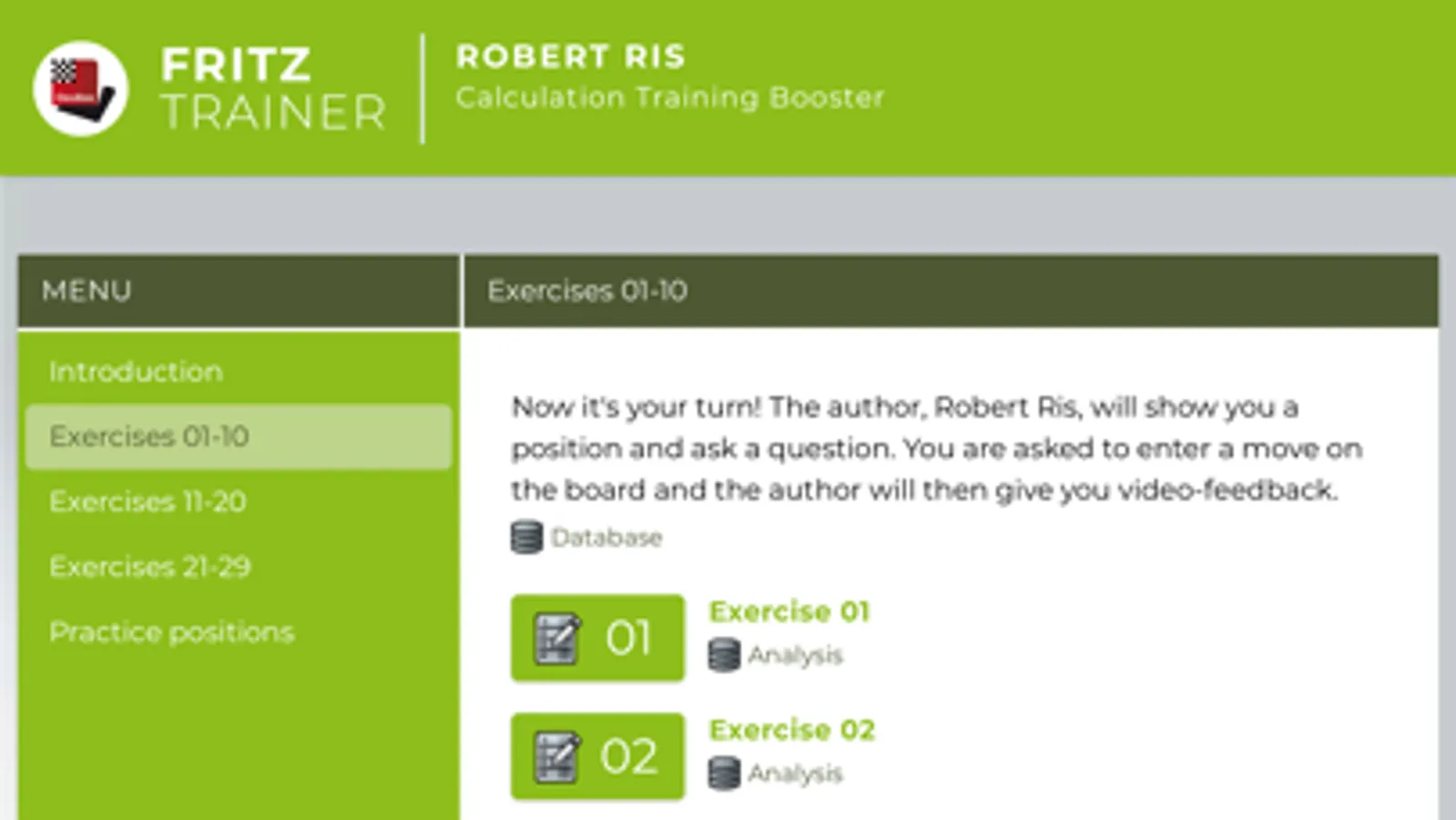Click the FRITZ TRAINER title text

(x=273, y=88)
